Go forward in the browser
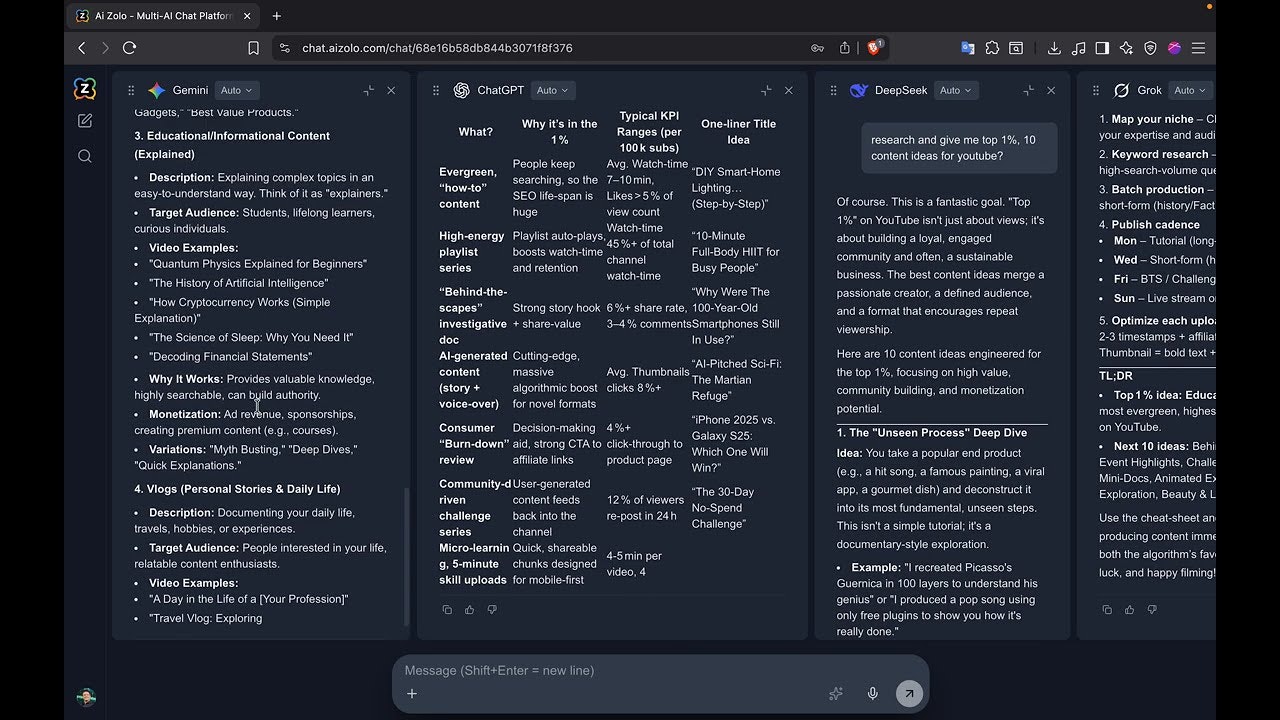This screenshot has height=720, width=1280. (x=105, y=48)
